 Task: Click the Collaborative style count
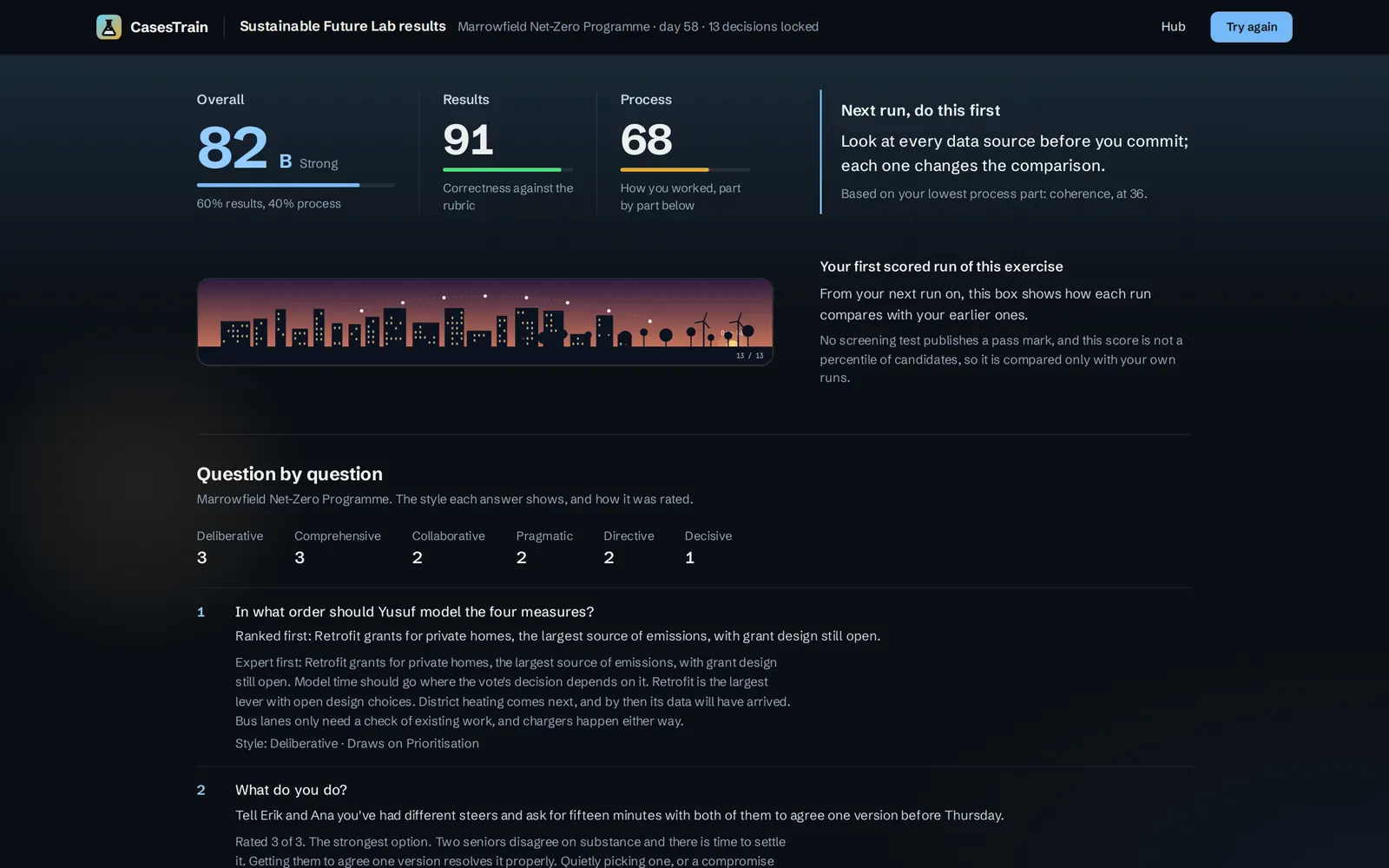pyautogui.click(x=448, y=547)
